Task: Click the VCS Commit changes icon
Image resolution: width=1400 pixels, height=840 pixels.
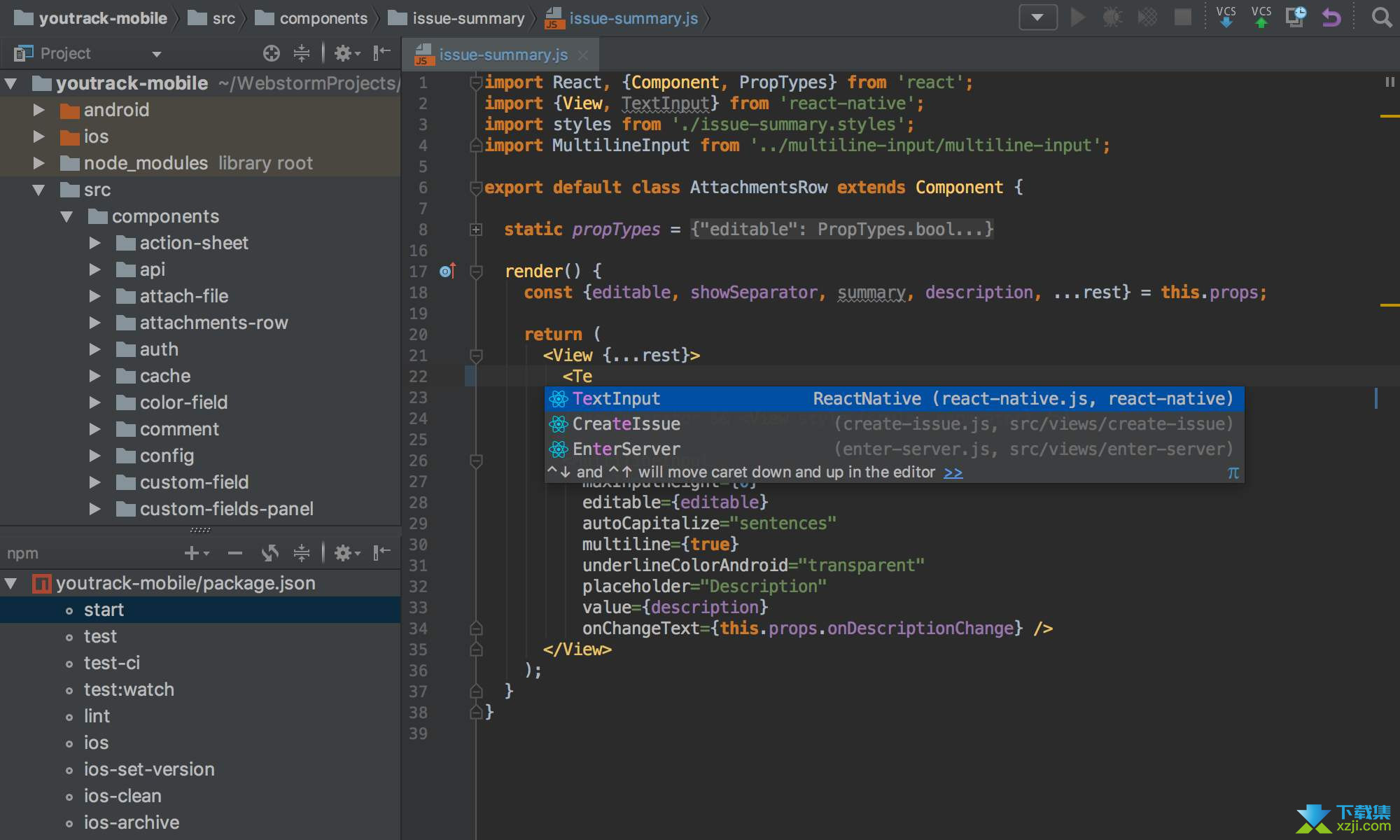Action: click(x=1261, y=17)
